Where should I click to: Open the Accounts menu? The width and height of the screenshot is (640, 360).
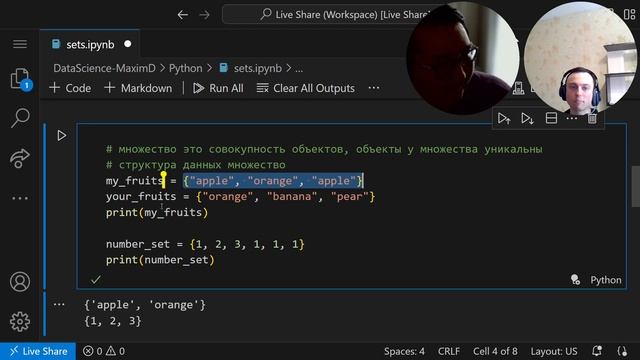[x=20, y=282]
